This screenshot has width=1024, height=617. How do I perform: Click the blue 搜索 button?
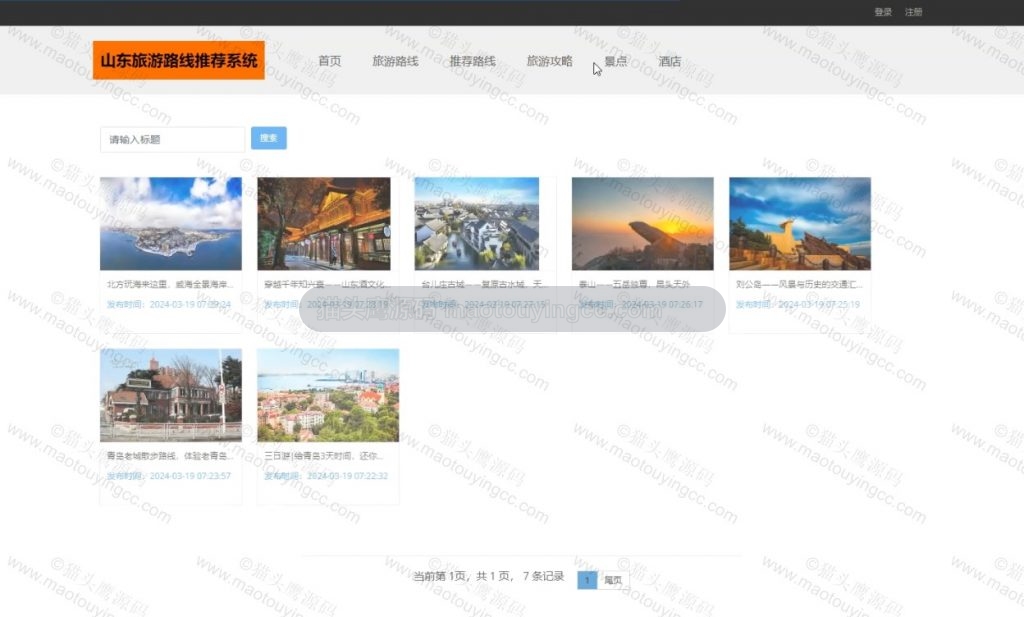pos(268,138)
